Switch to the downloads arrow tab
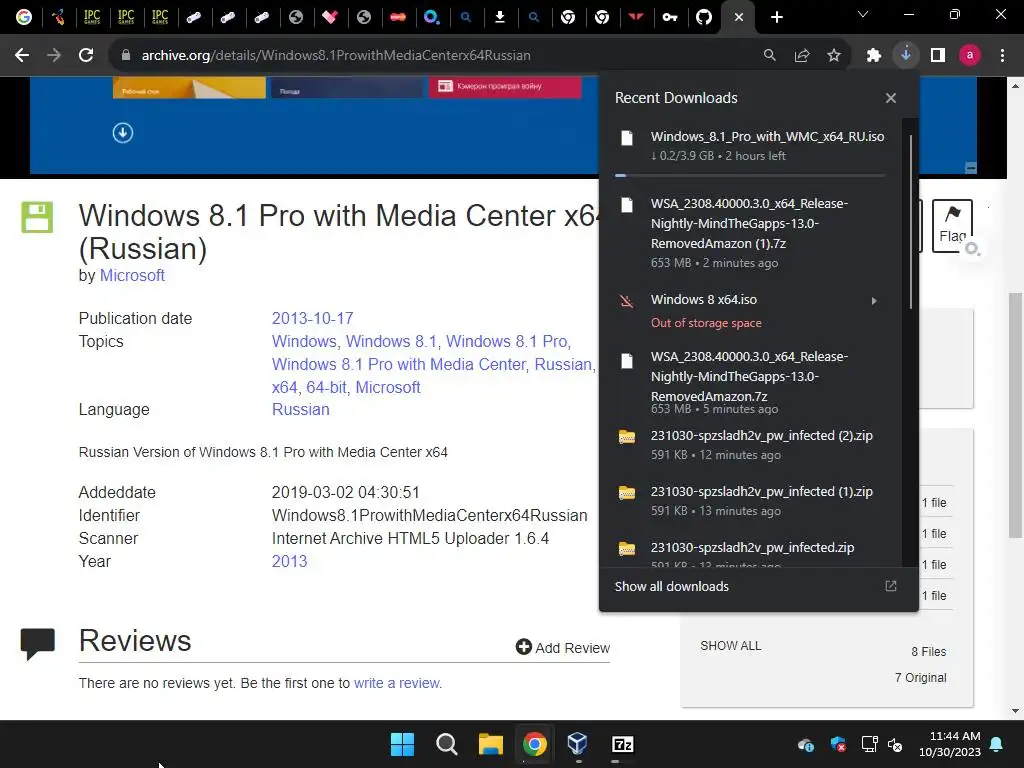1024x768 pixels. (500, 17)
